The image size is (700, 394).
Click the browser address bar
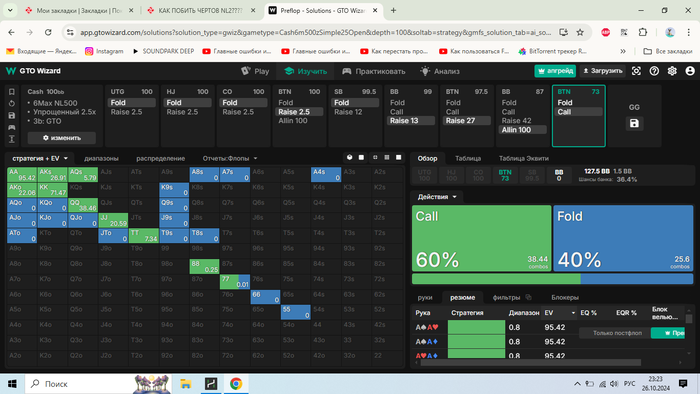pos(315,32)
